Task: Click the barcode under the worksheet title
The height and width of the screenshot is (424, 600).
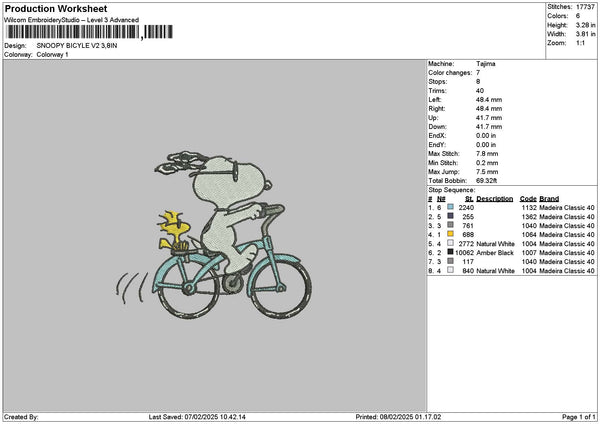Action: (x=89, y=32)
